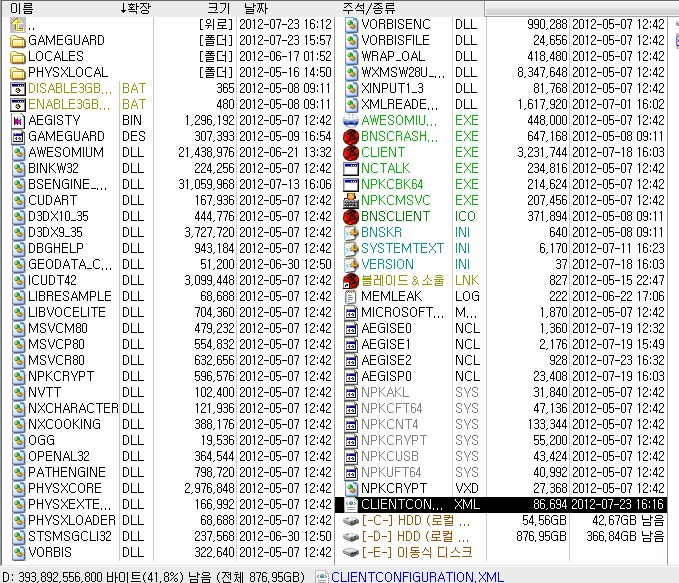The height and width of the screenshot is (583, 679).
Task: Click the BNSCLIENT ICO red icon
Action: 351,217
